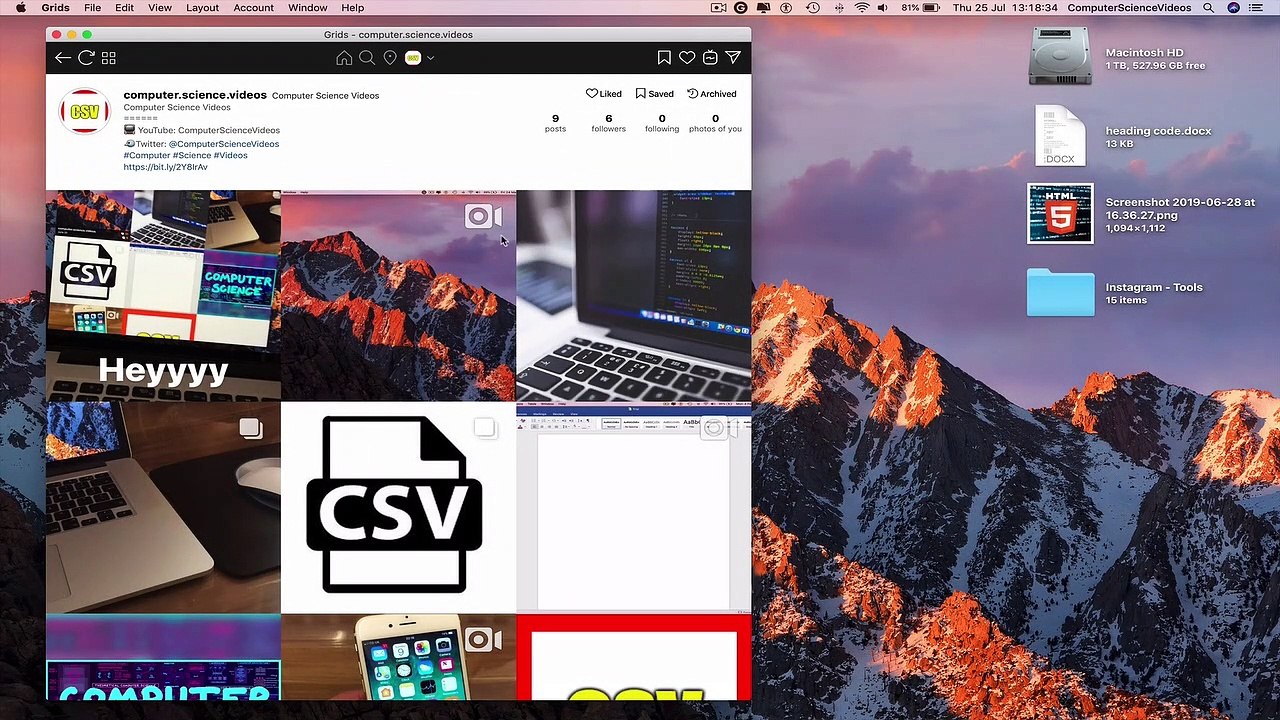Open the displays monitor menu bar icon

point(764,8)
